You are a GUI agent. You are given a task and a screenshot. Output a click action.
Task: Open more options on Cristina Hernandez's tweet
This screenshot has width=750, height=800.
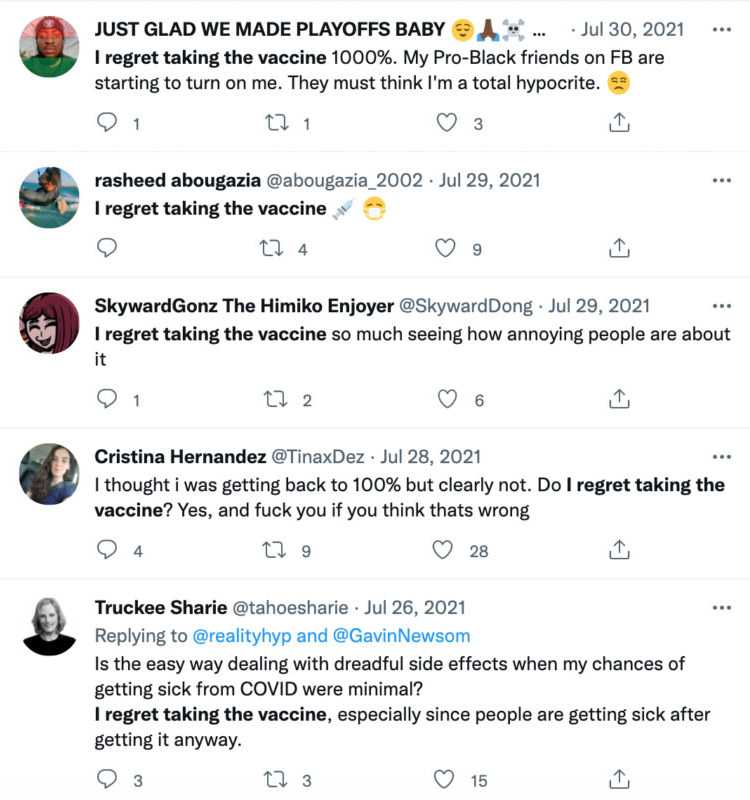tap(721, 457)
